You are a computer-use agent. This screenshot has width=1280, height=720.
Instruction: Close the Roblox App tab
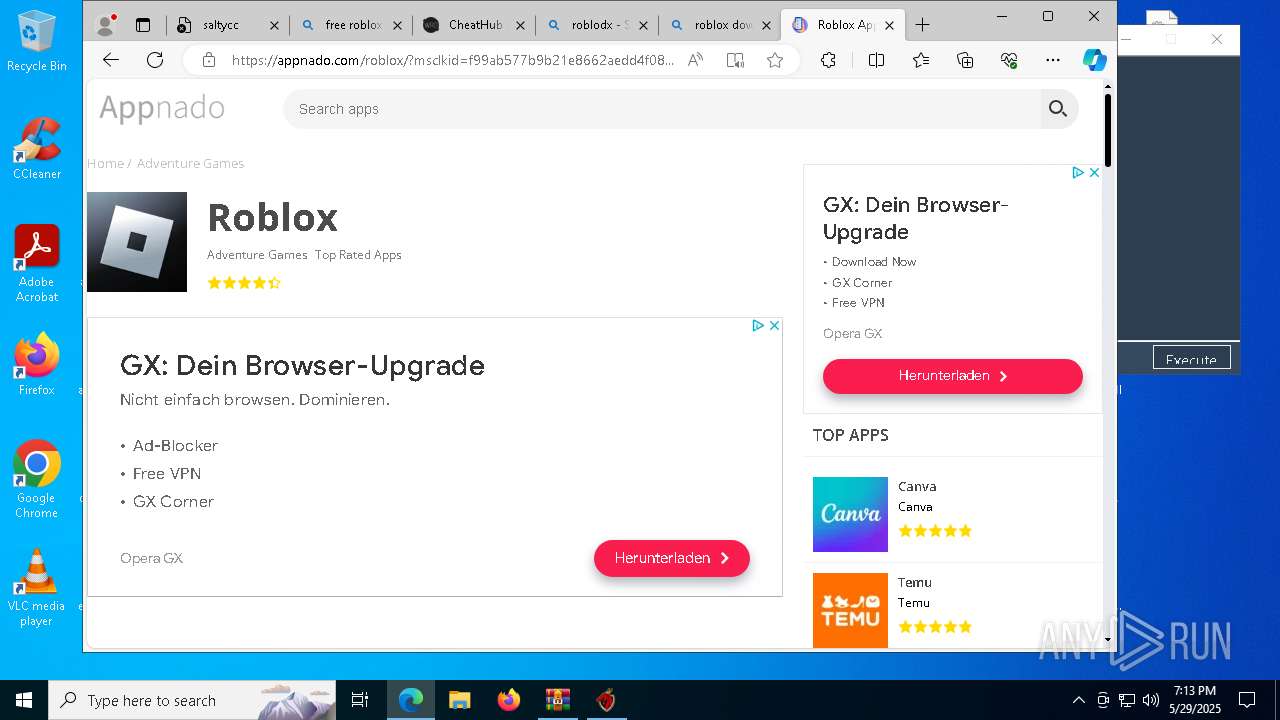pos(889,25)
